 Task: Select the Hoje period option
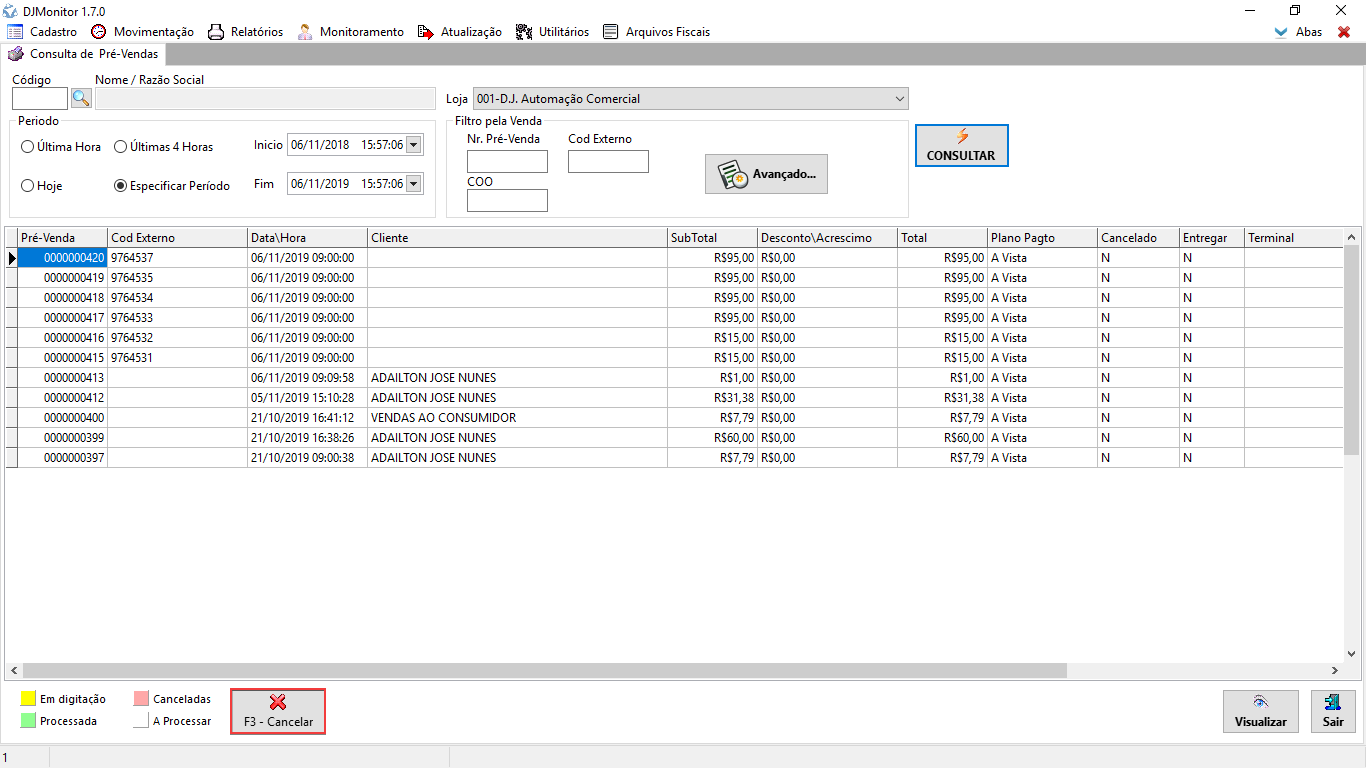pyautogui.click(x=28, y=186)
